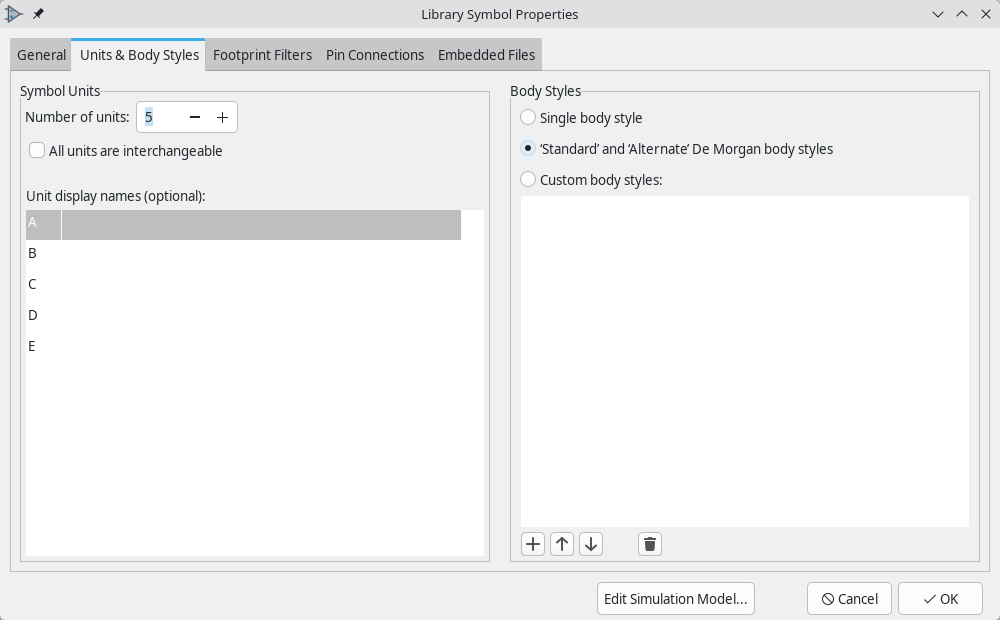Decrease number of units with minus button
The image size is (1000, 620).
195,117
